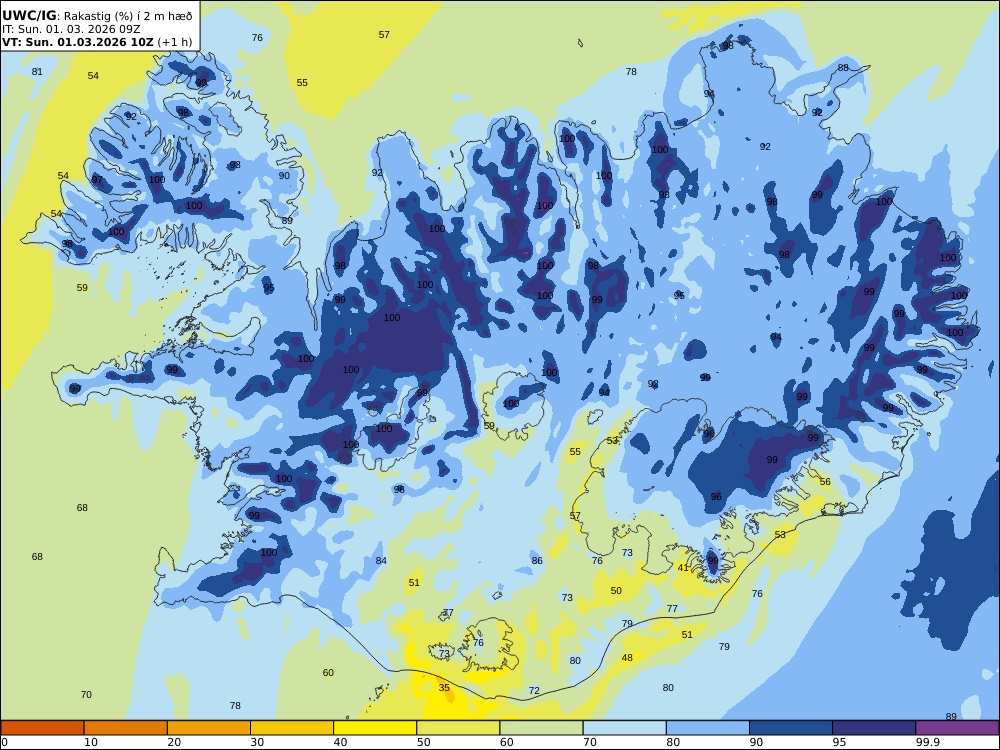
Task: Select the humidity value 97 in Westfjords
Action: pyautogui.click(x=97, y=180)
